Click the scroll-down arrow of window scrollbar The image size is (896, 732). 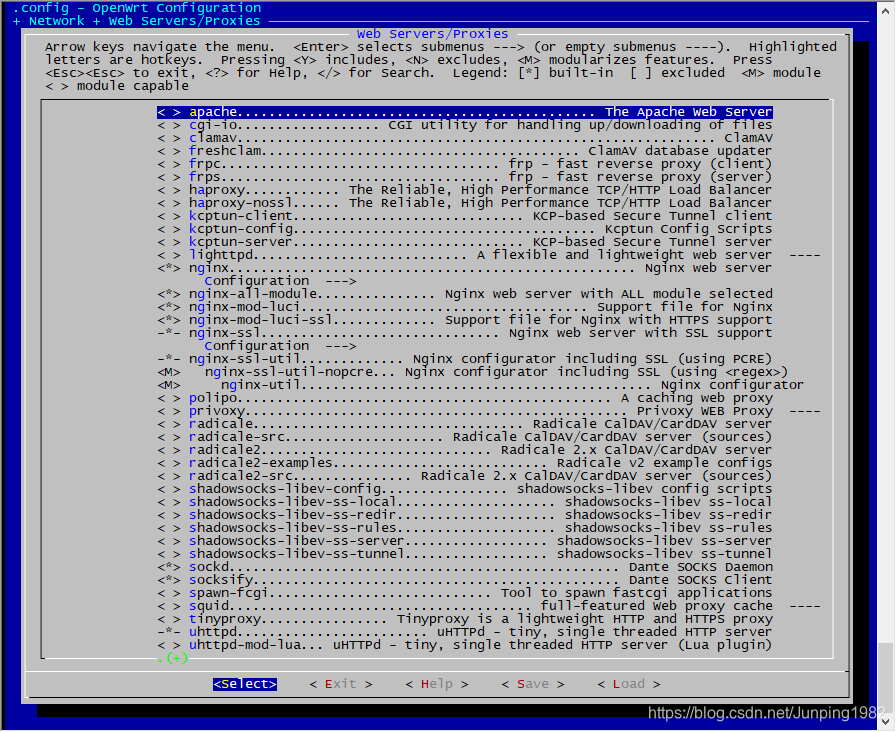[x=886, y=721]
